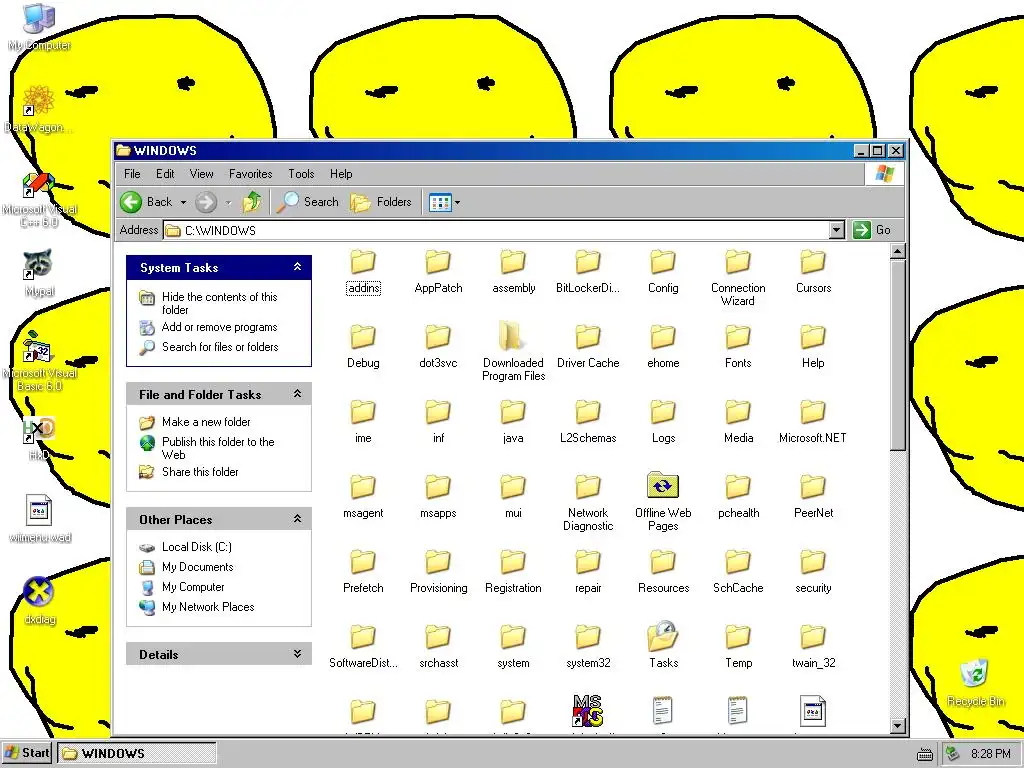The image size is (1024, 768).
Task: Select the Media folder
Action: coord(738,422)
